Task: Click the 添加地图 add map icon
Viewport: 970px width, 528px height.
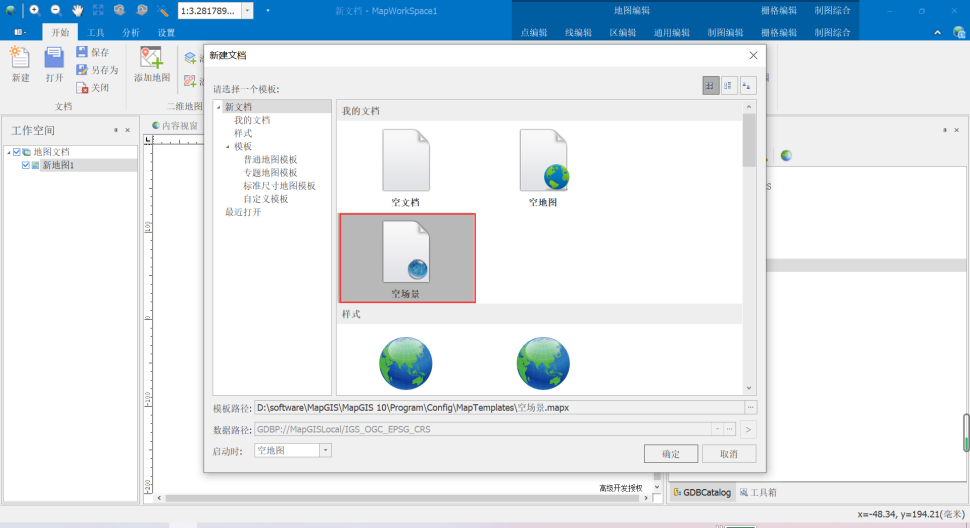Action: tap(152, 58)
